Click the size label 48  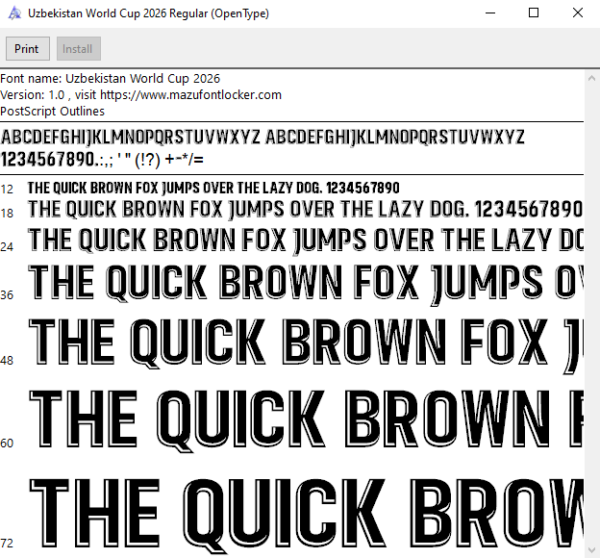(7, 361)
